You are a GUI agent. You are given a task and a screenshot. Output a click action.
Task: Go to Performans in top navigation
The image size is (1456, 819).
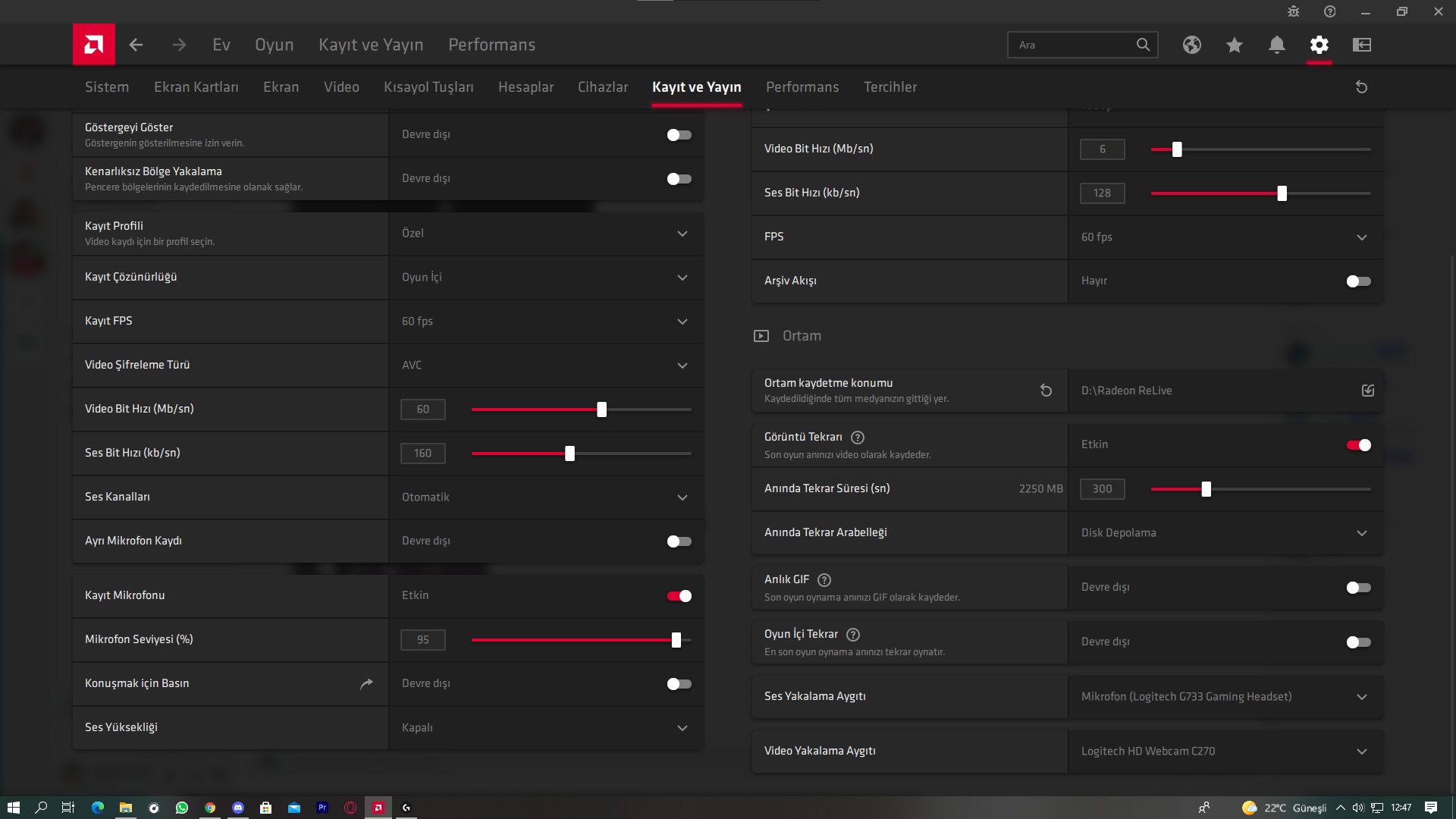point(491,45)
